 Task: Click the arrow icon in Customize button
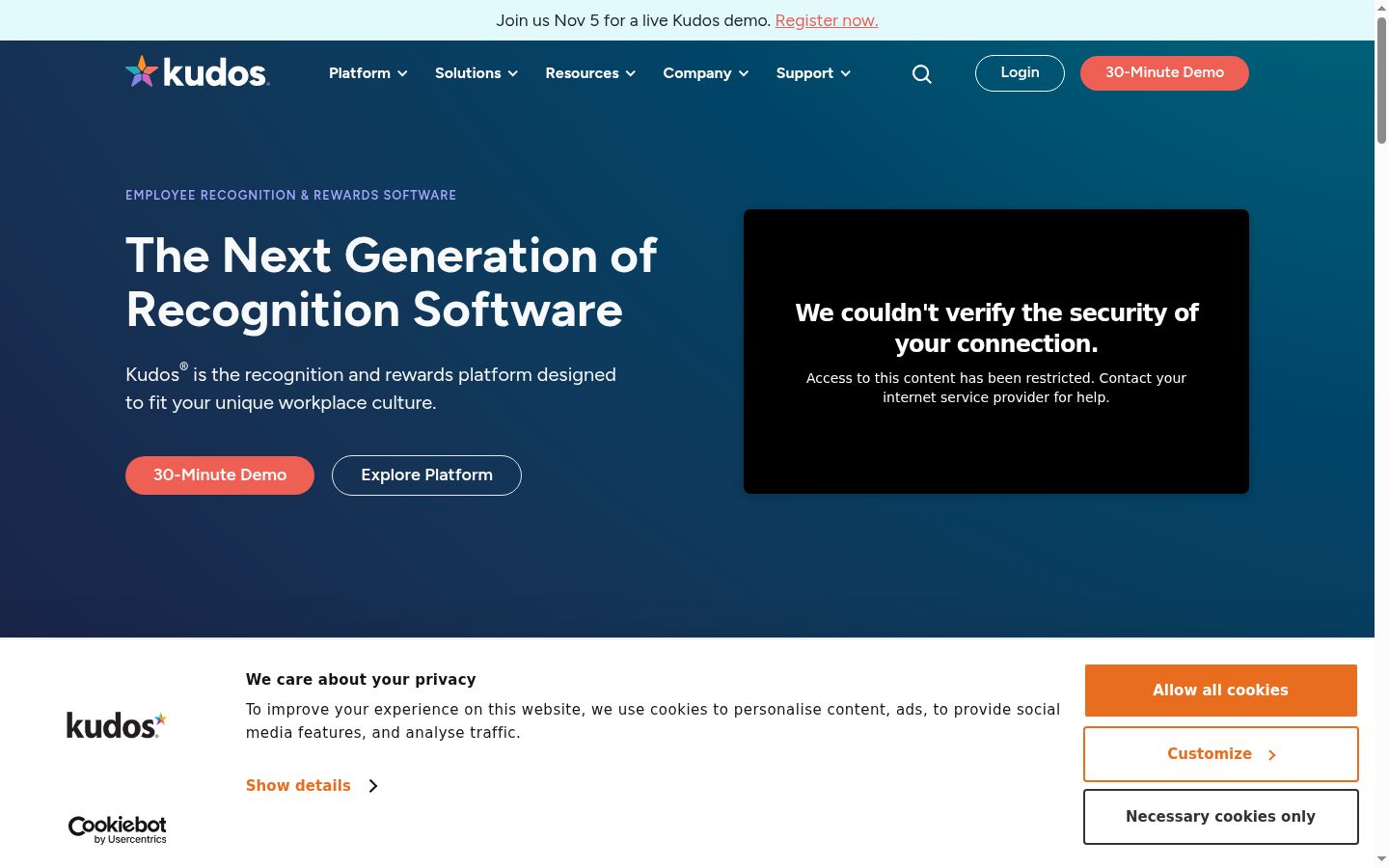(1271, 755)
